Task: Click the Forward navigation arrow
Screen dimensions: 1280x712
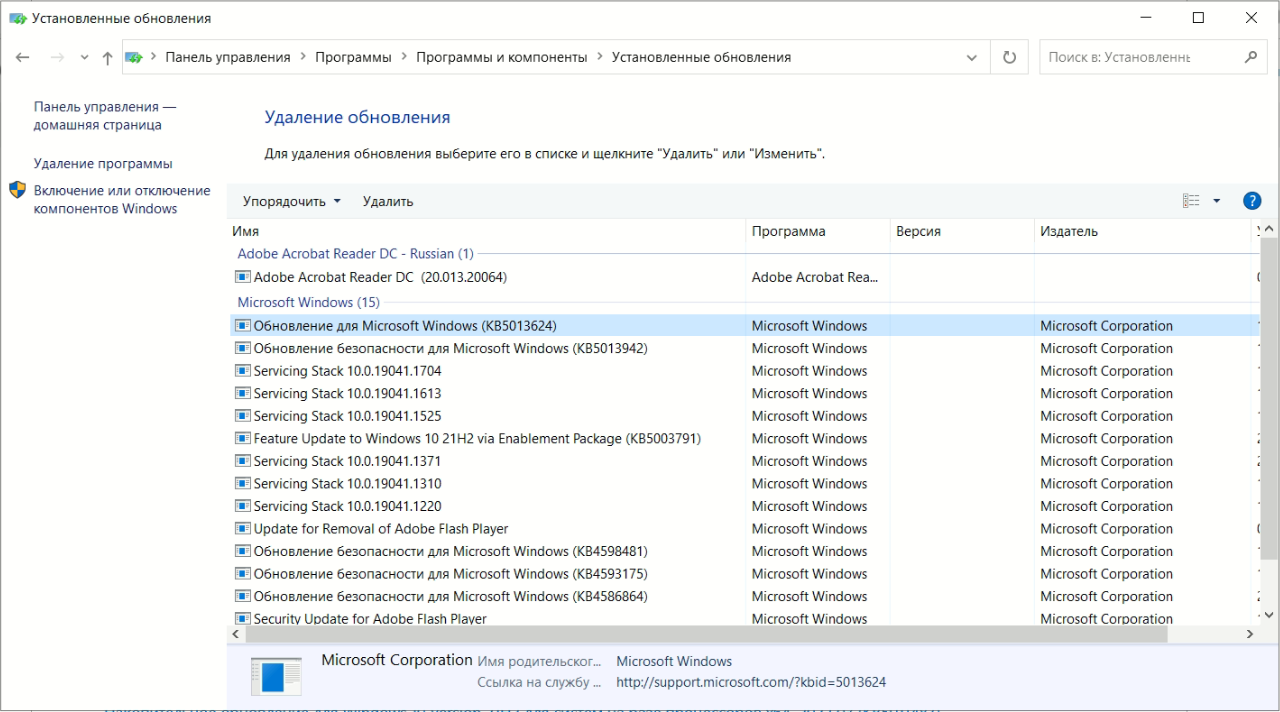Action: coord(57,58)
